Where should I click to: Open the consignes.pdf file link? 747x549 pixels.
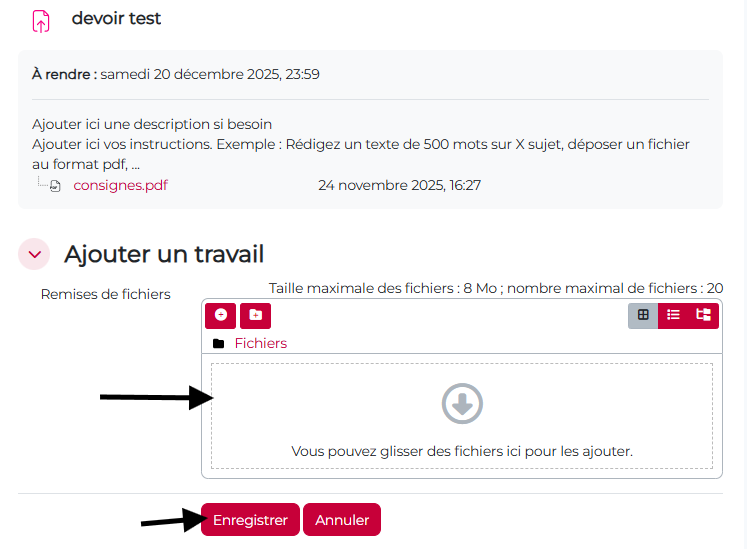pos(120,185)
